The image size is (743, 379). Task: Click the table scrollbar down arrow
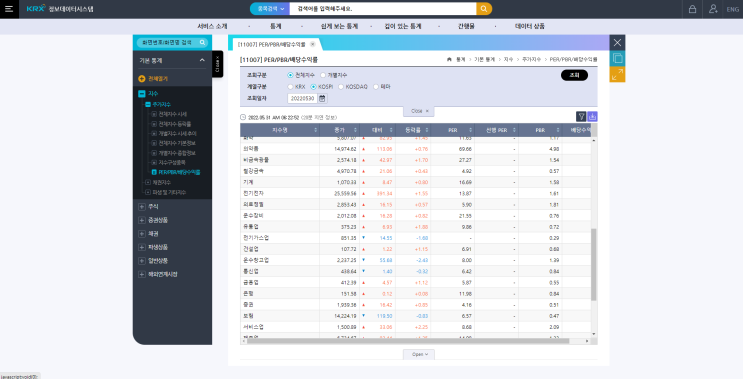pos(594,334)
